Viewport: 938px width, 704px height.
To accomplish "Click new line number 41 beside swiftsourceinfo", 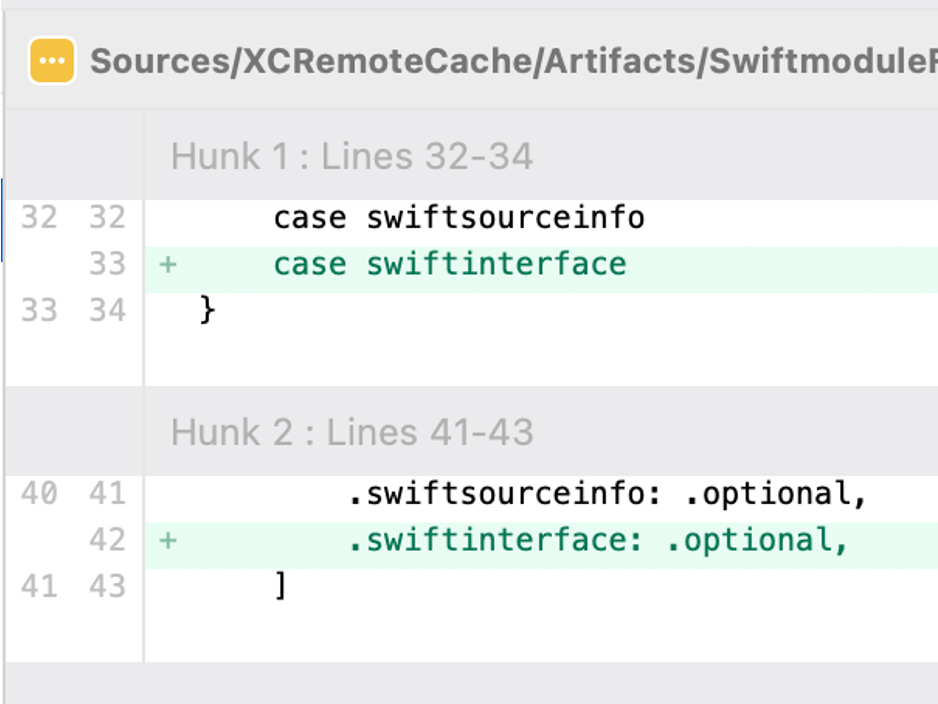I will coord(106,494).
